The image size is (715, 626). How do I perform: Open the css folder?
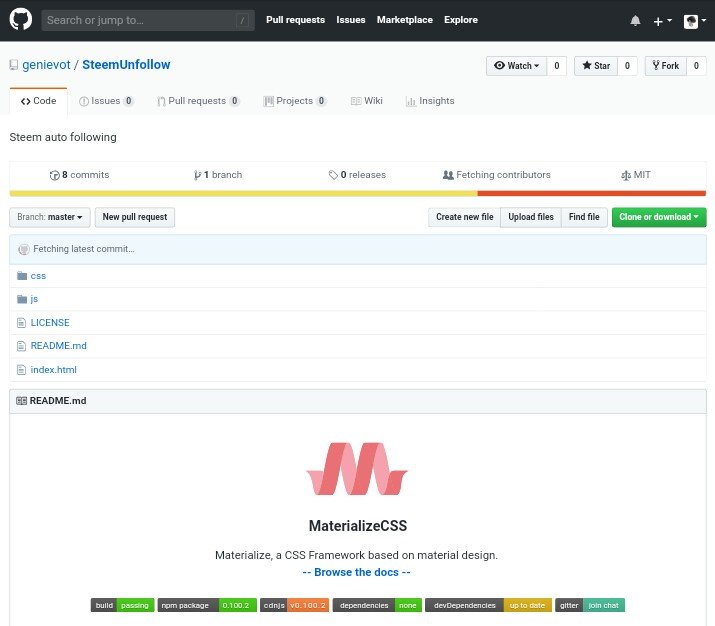click(x=38, y=276)
